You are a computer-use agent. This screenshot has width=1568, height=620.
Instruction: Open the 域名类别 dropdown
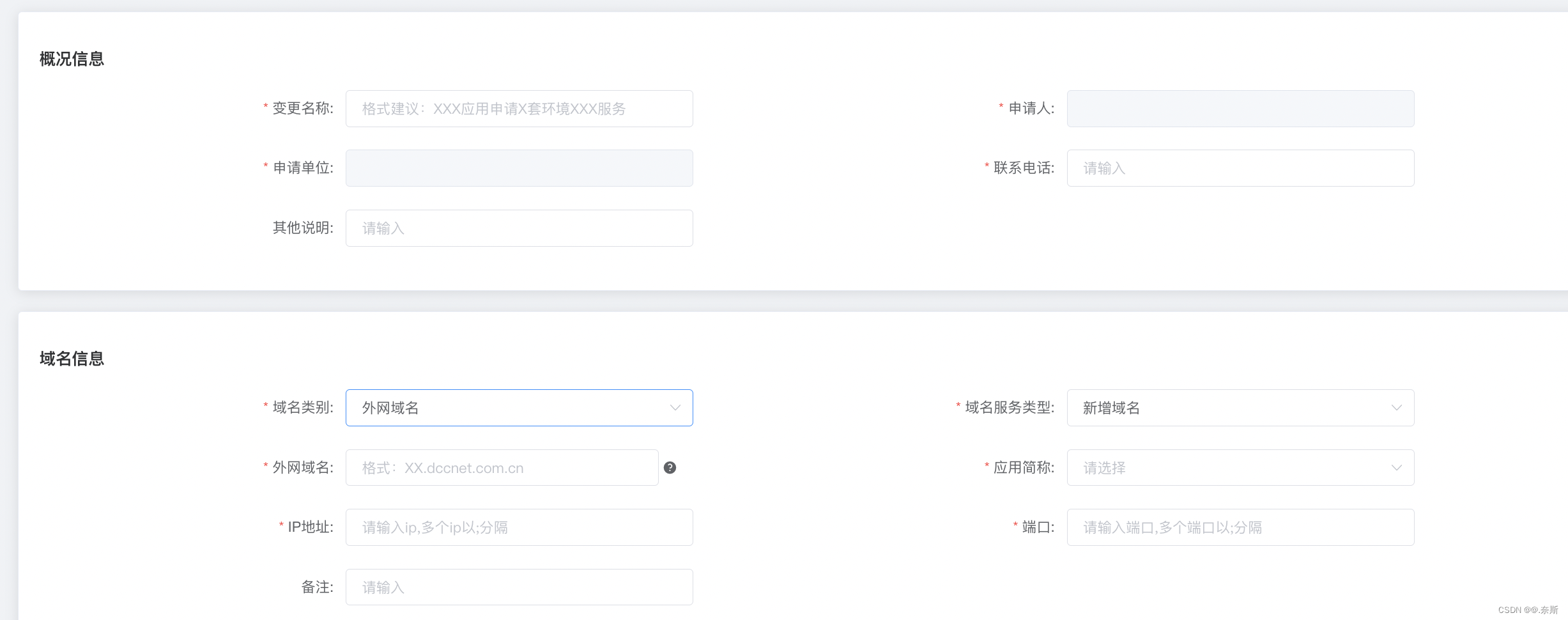pos(518,407)
